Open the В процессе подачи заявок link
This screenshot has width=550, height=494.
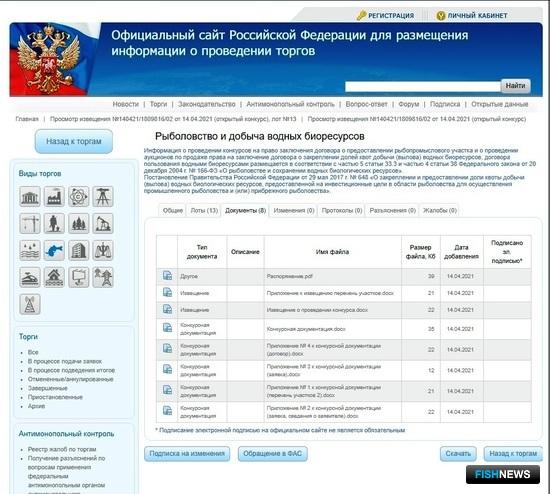[x=65, y=361]
